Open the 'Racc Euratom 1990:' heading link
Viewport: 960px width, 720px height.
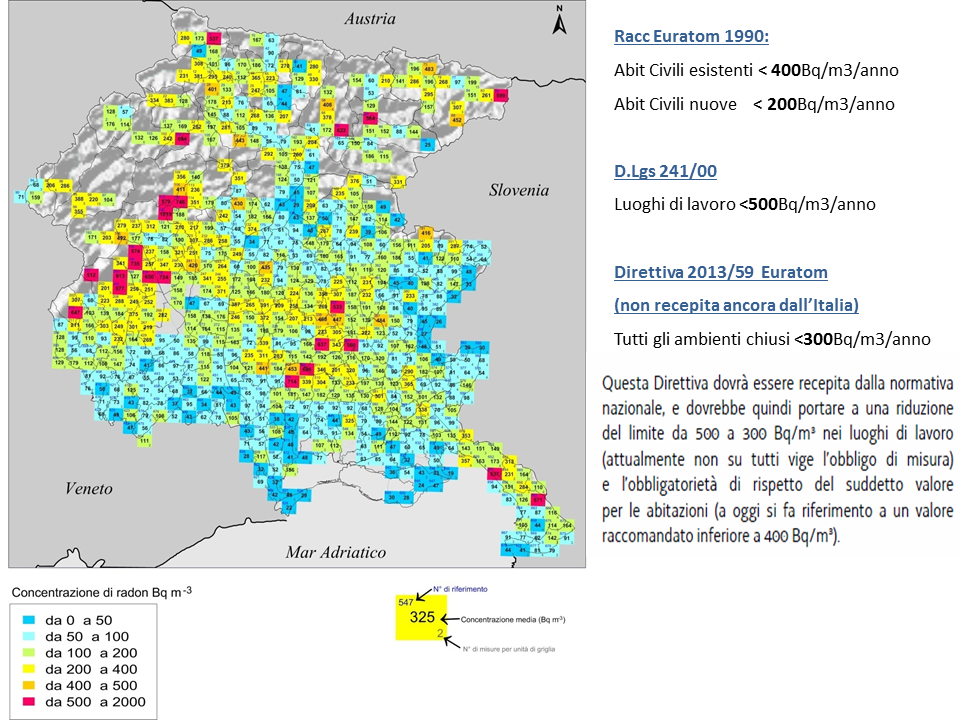tap(691, 37)
